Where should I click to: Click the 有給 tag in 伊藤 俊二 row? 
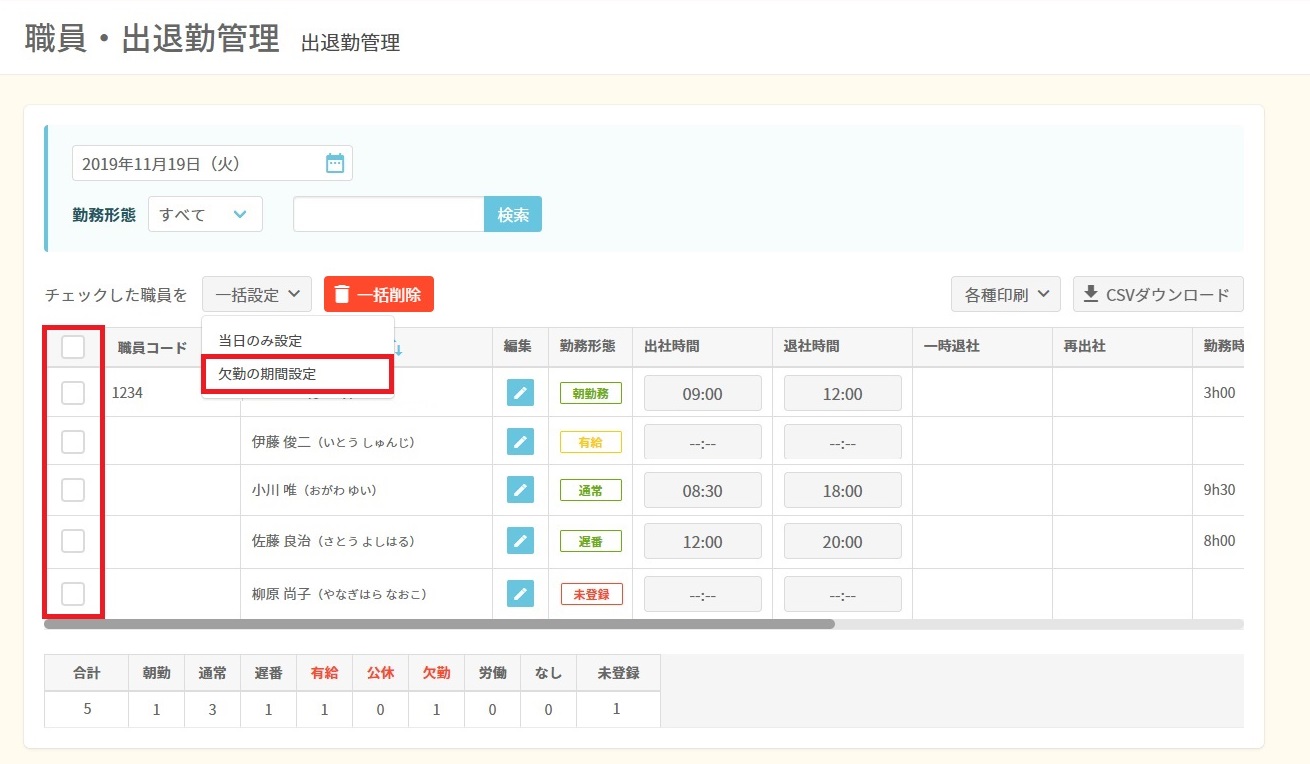tap(591, 441)
